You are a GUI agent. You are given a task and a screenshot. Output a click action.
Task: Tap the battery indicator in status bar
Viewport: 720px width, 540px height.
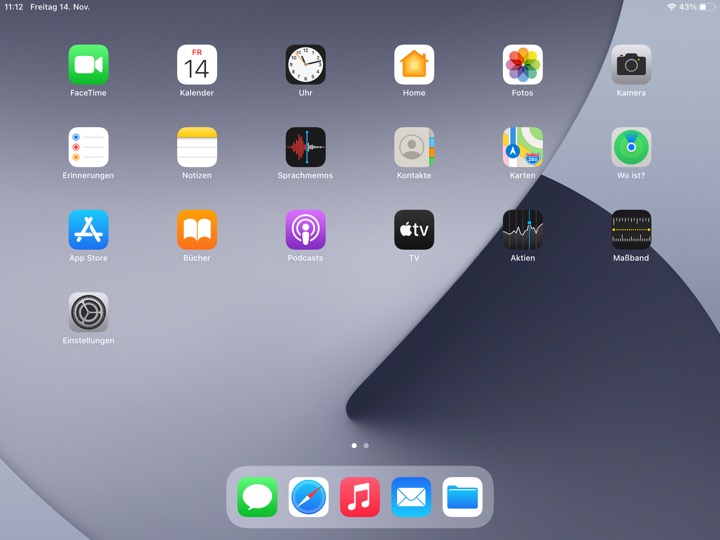point(708,7)
